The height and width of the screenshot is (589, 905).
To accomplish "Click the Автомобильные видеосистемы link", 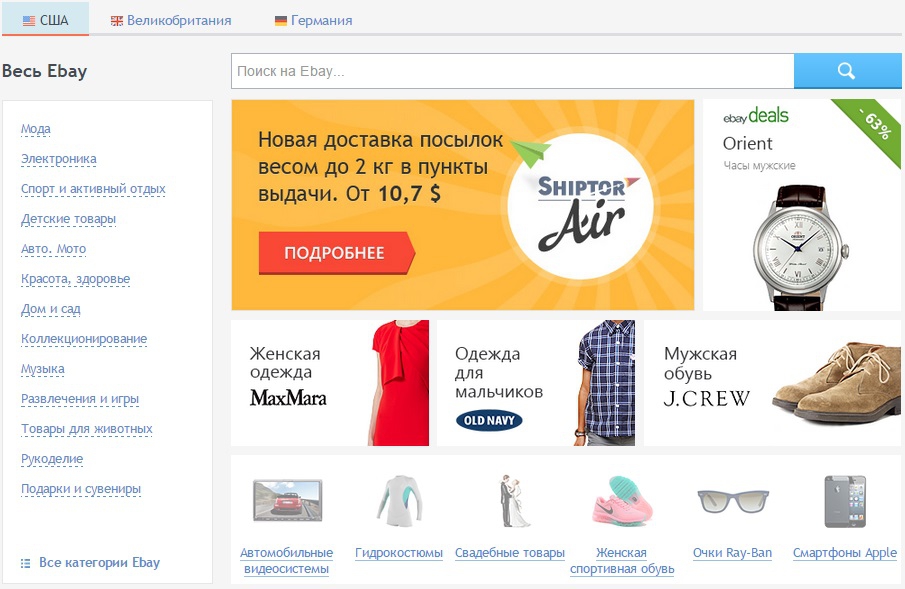I will 287,561.
